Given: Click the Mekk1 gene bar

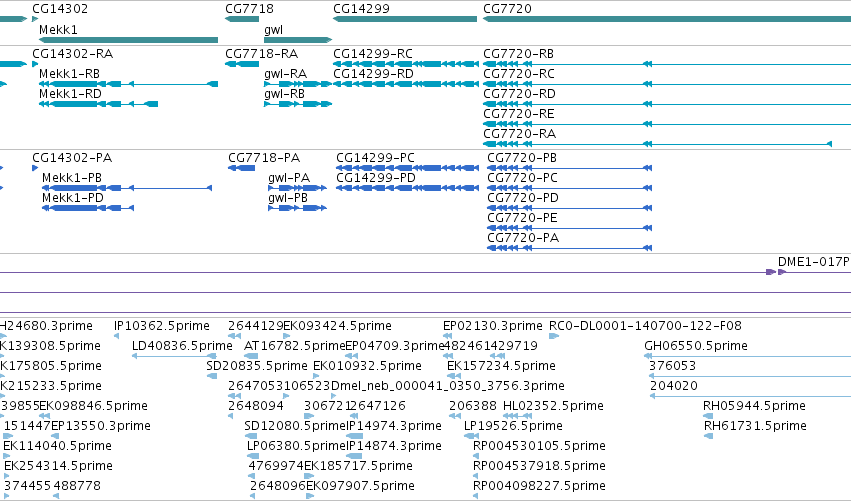Looking at the screenshot, I should [x=129, y=40].
